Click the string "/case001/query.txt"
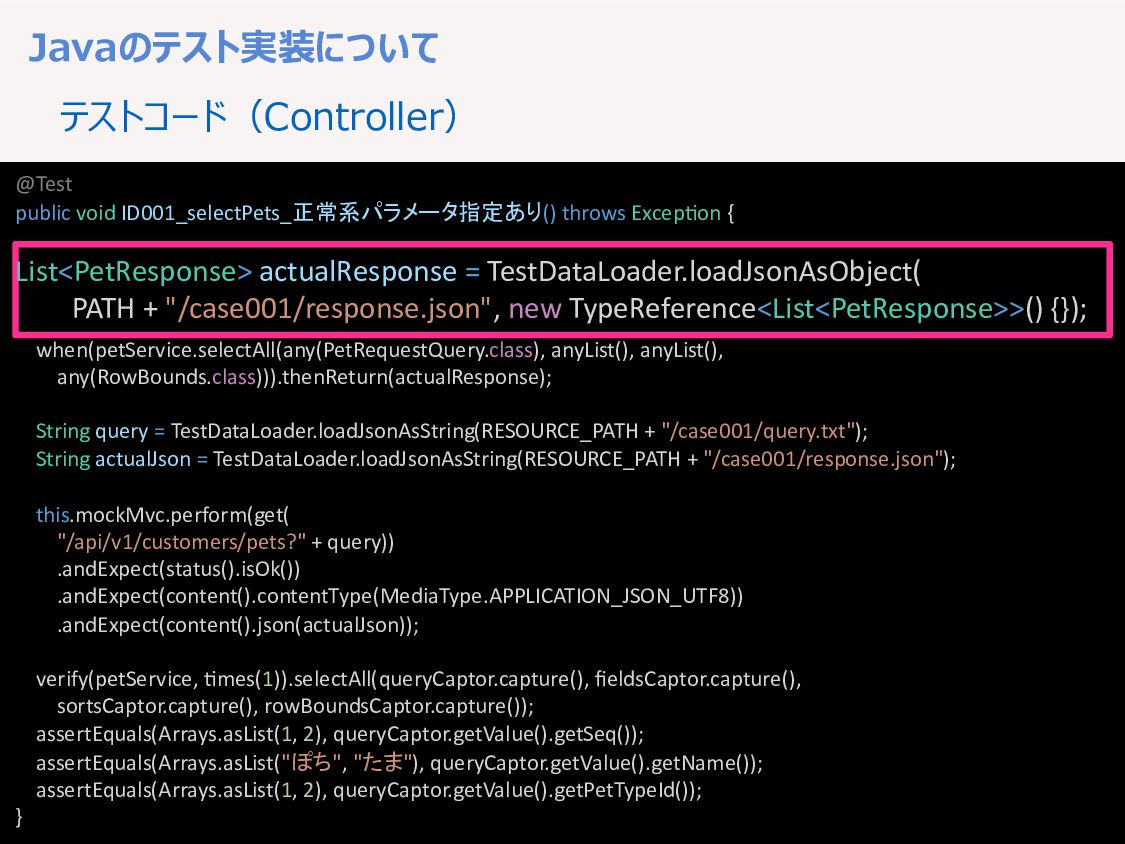 [x=760, y=431]
